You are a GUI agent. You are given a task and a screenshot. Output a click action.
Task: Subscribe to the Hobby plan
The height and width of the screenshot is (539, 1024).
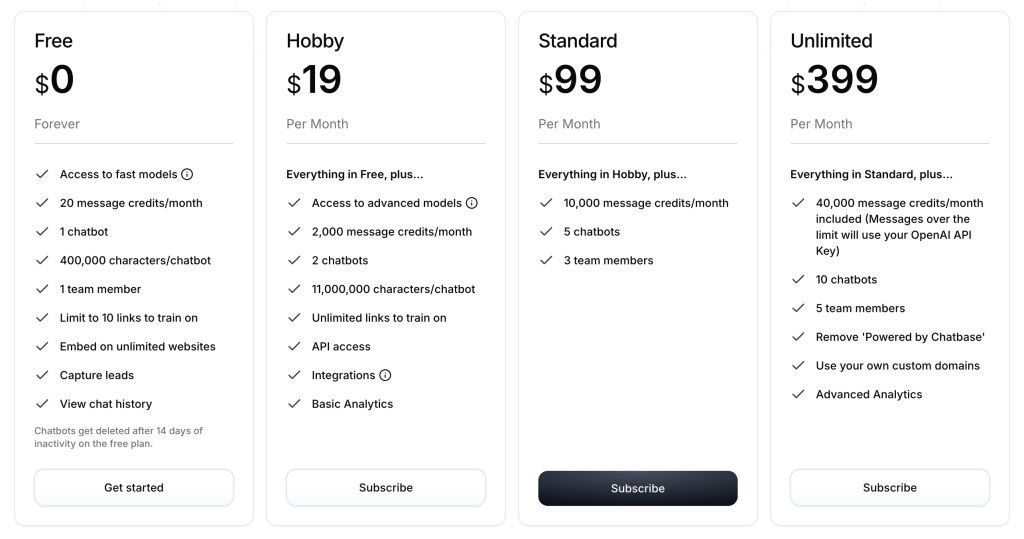pos(386,488)
